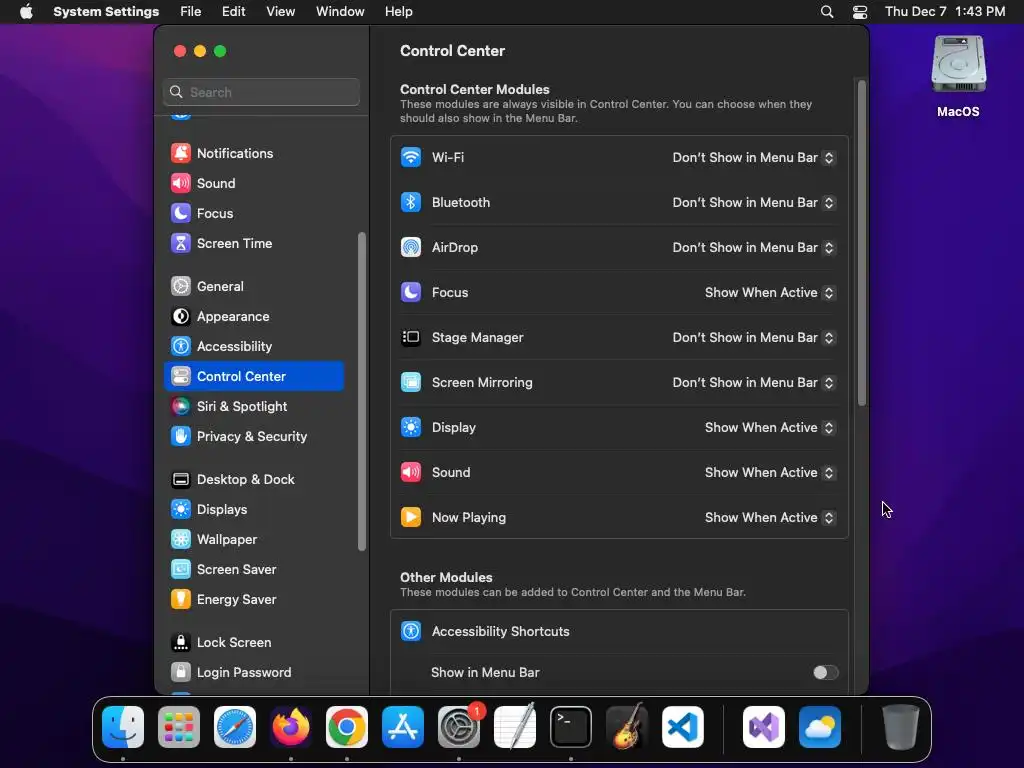Launch GarageBand from the Dock
This screenshot has width=1024, height=768.
(x=627, y=727)
